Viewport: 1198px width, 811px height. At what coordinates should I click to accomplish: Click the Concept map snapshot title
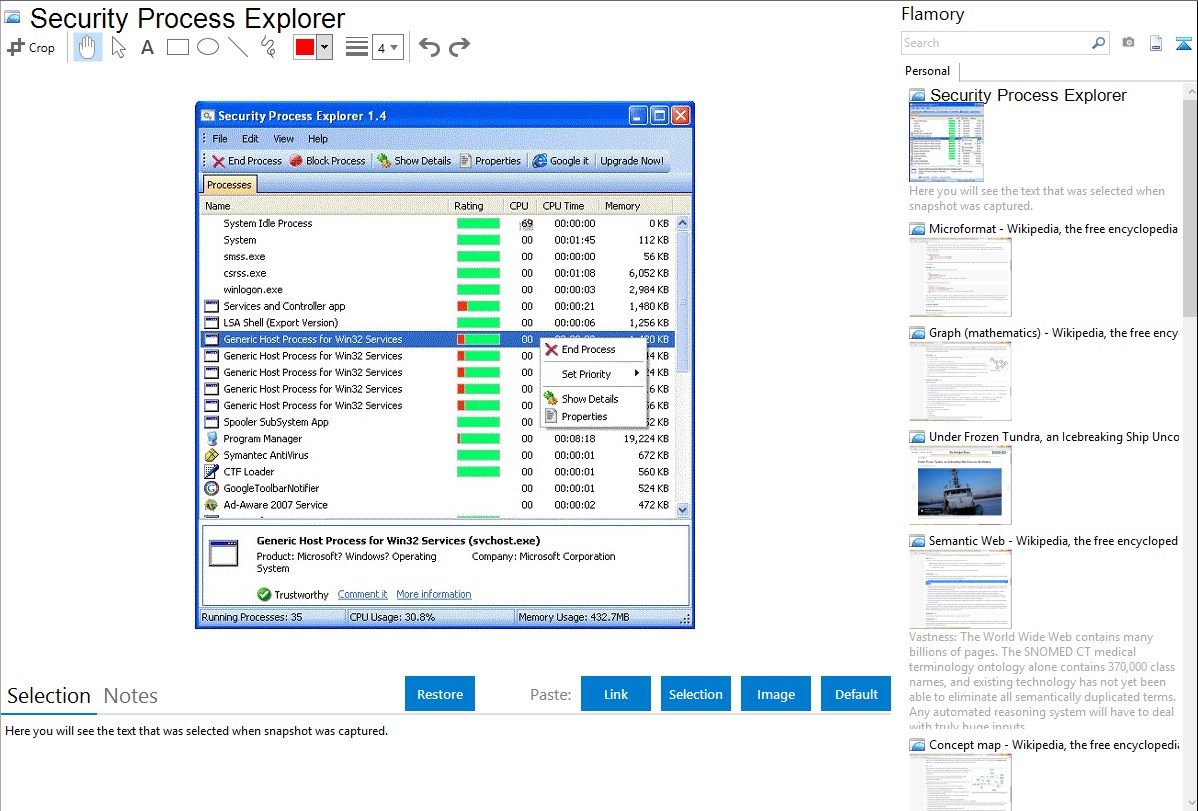point(1053,745)
